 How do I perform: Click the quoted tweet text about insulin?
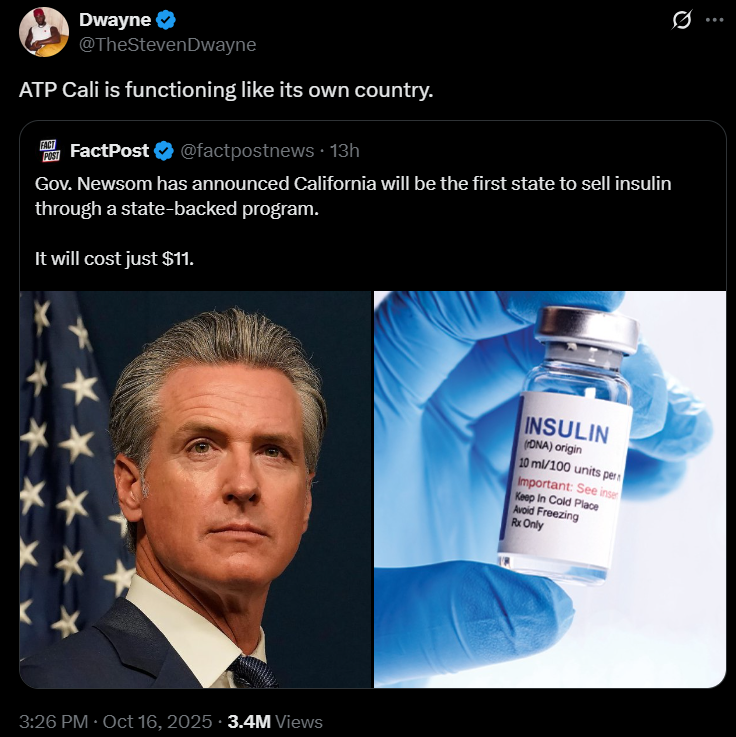coord(353,196)
